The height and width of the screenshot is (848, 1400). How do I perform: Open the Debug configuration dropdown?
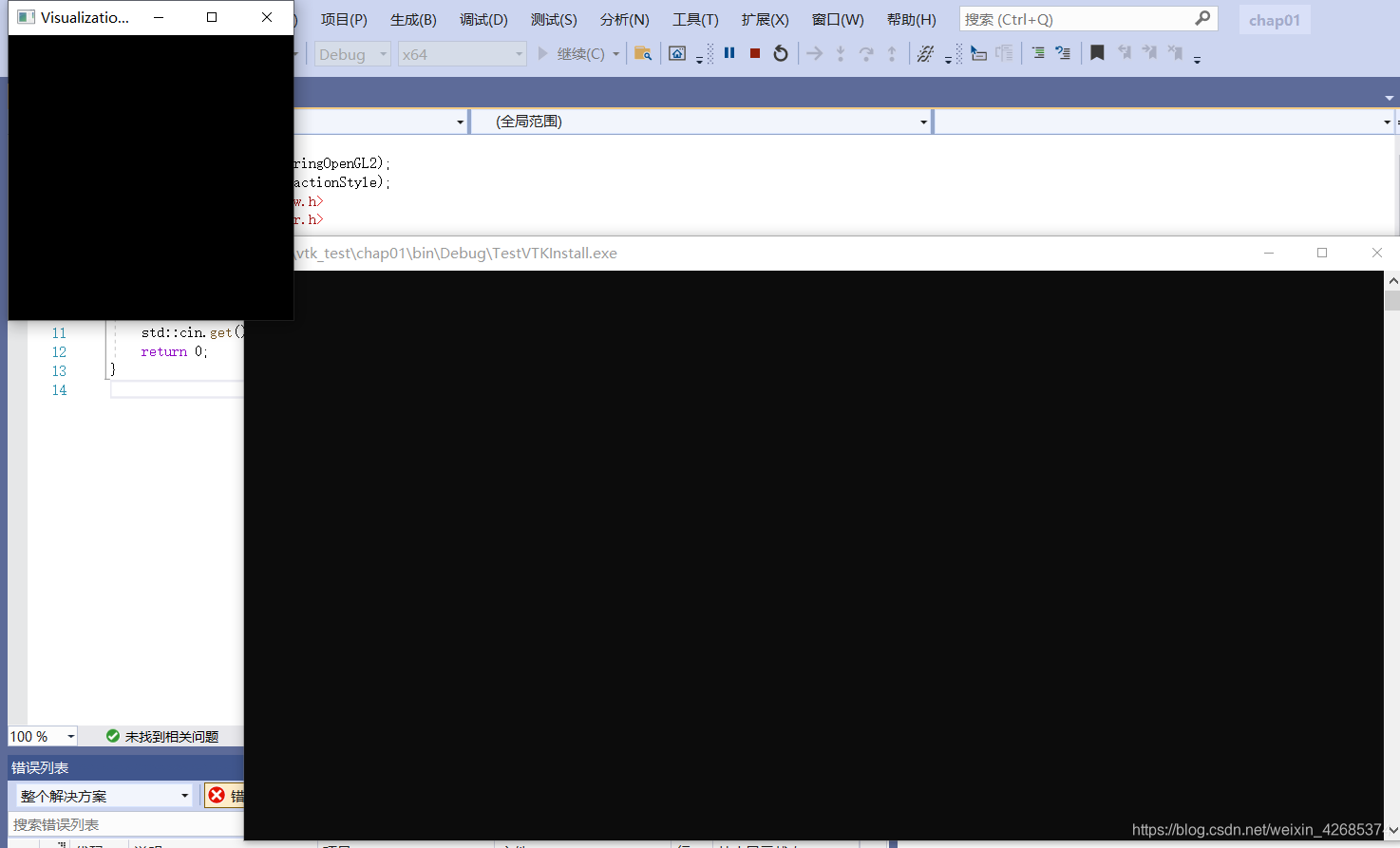(x=351, y=54)
